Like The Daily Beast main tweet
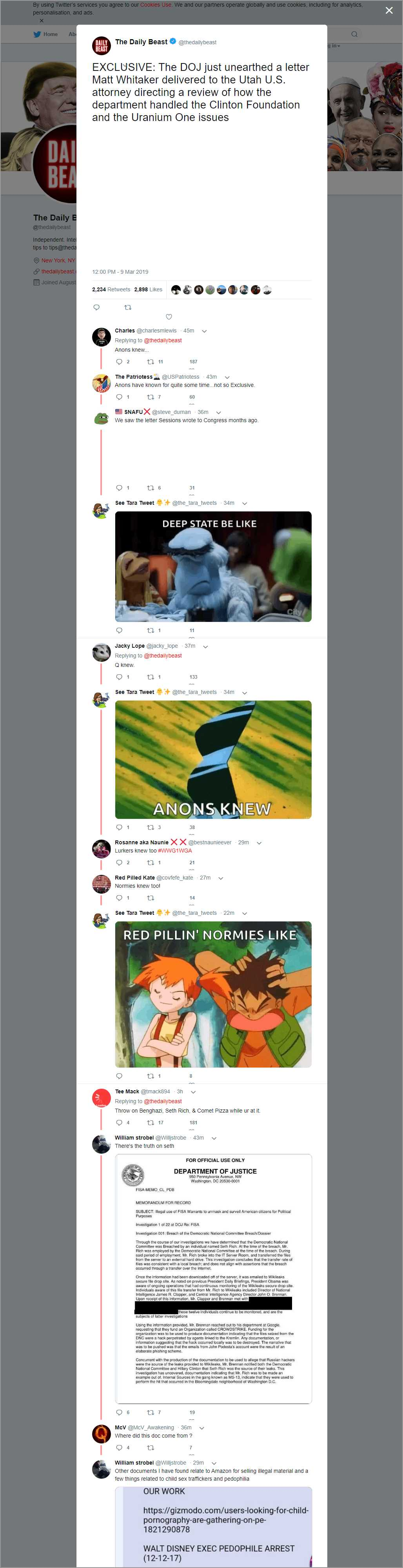Viewport: 403px width, 1568px height. [x=169, y=316]
